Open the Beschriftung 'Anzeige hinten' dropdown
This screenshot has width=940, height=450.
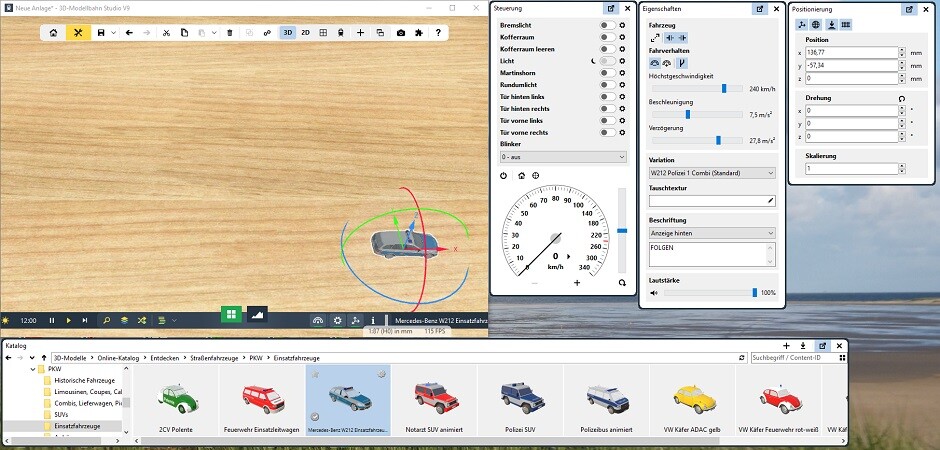712,233
